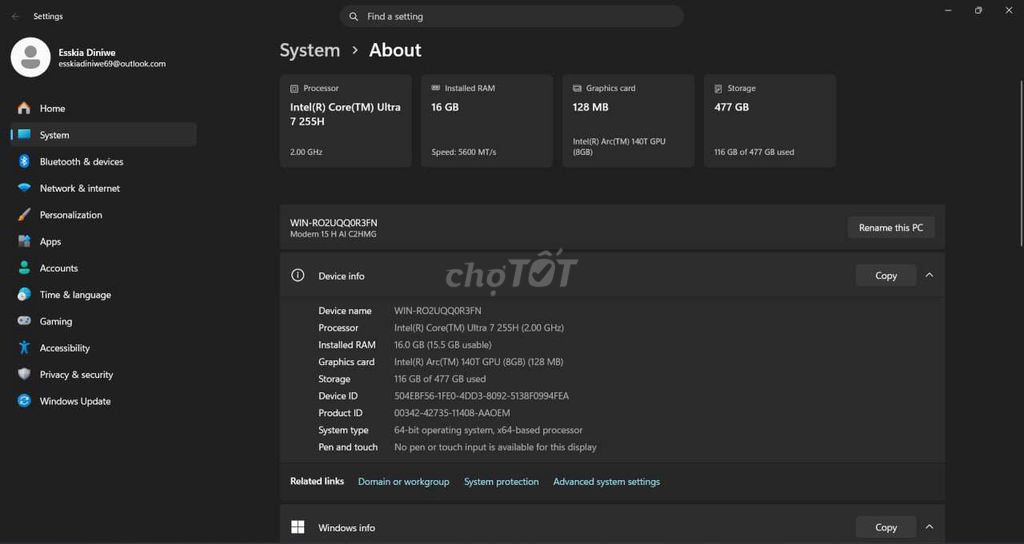
Task: Click the Gaming controller icon
Action: pyautogui.click(x=24, y=321)
